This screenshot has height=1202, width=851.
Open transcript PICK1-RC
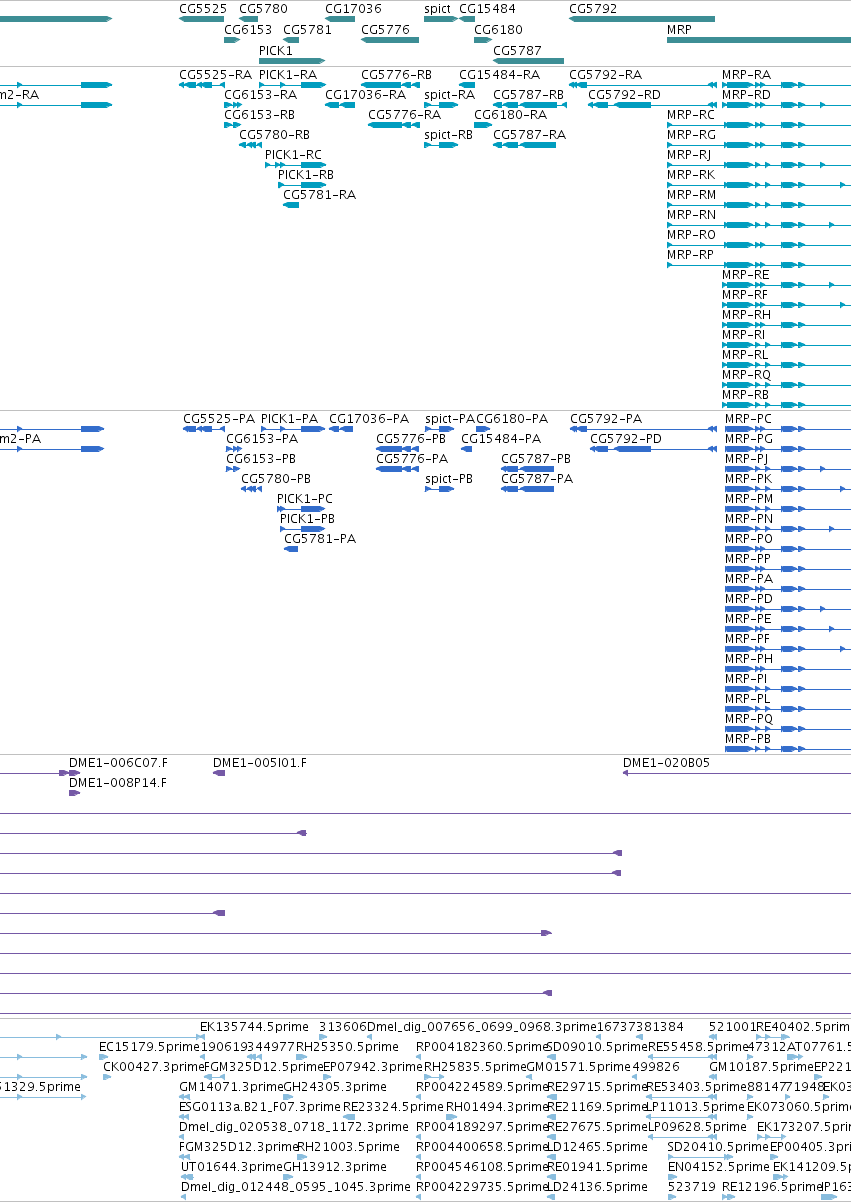click(x=294, y=154)
